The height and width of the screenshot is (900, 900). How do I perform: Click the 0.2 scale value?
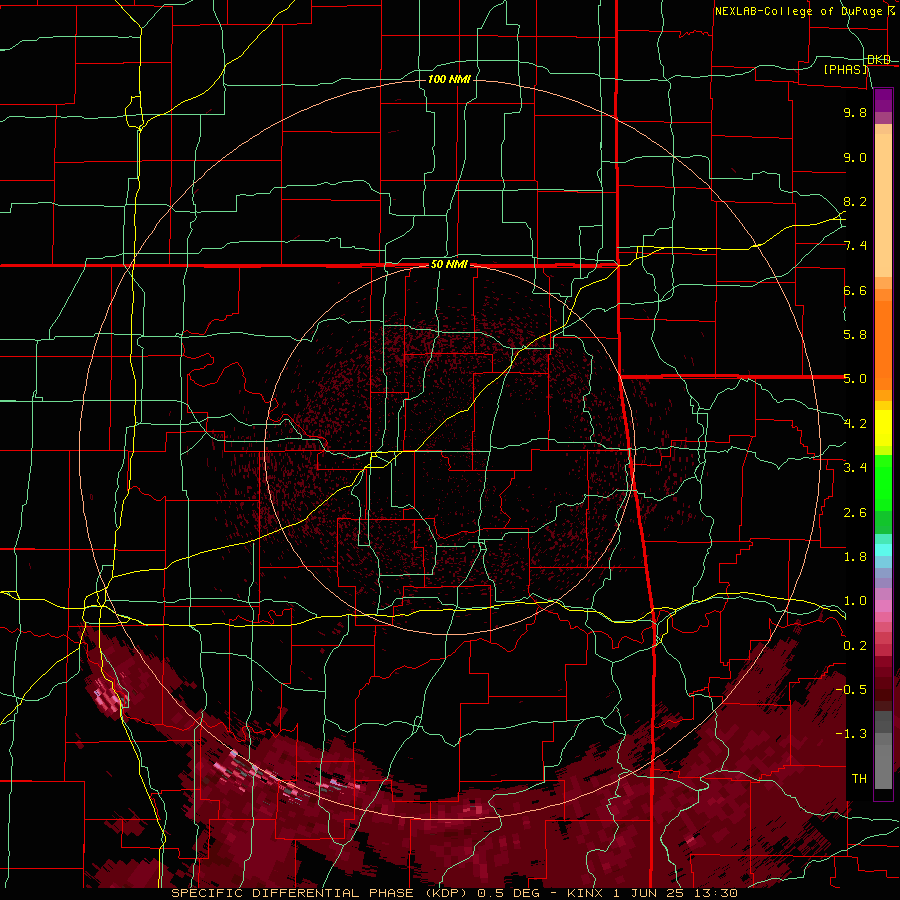point(855,646)
